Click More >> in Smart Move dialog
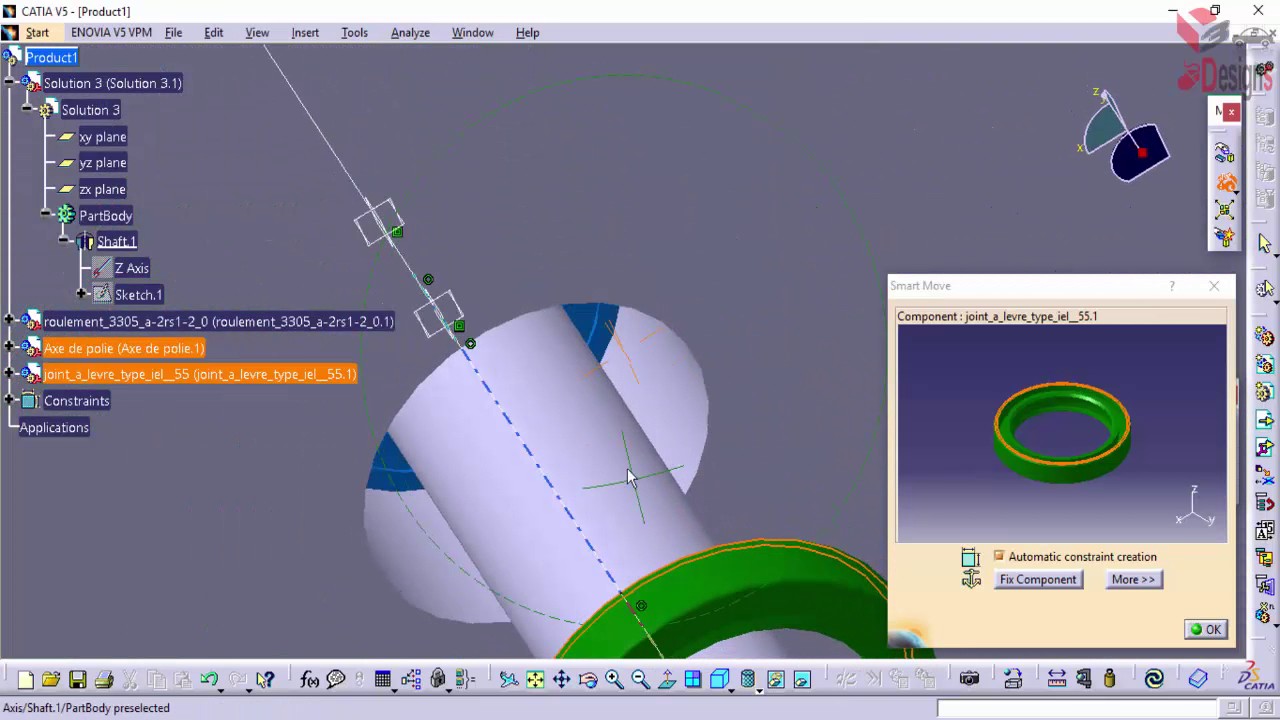Image resolution: width=1280 pixels, height=720 pixels. pos(1133,579)
